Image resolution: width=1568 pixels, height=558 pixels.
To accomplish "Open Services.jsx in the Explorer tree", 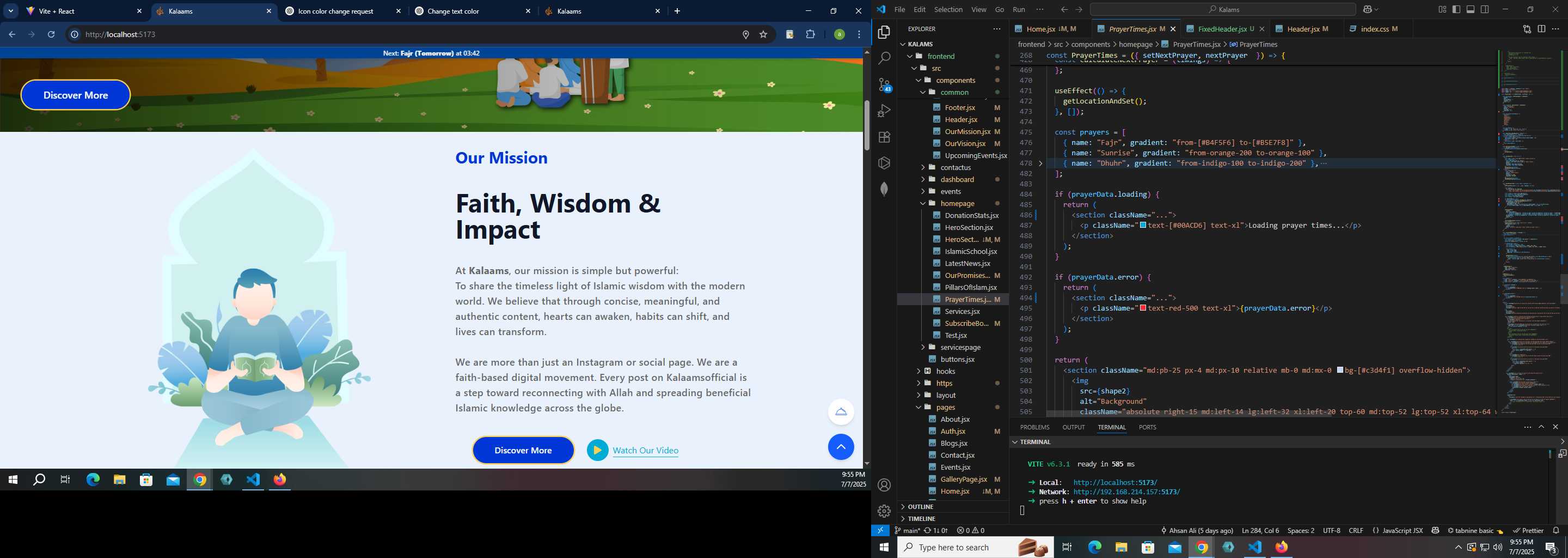I will tap(961, 311).
